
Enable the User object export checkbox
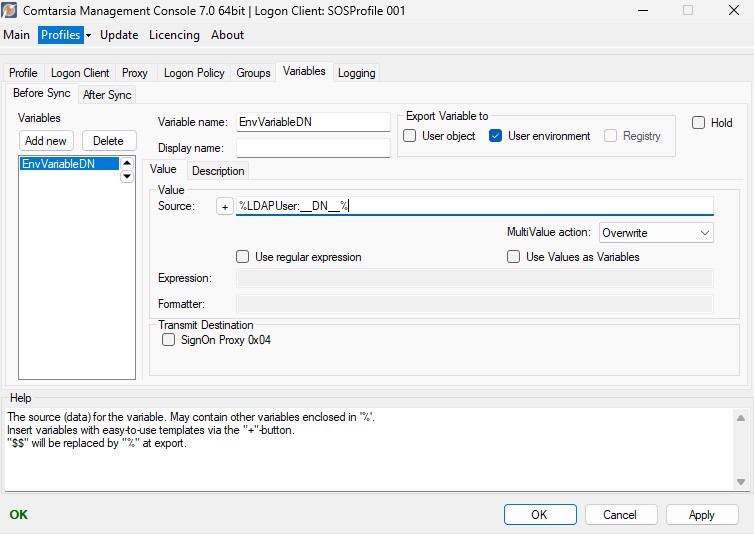click(x=409, y=136)
